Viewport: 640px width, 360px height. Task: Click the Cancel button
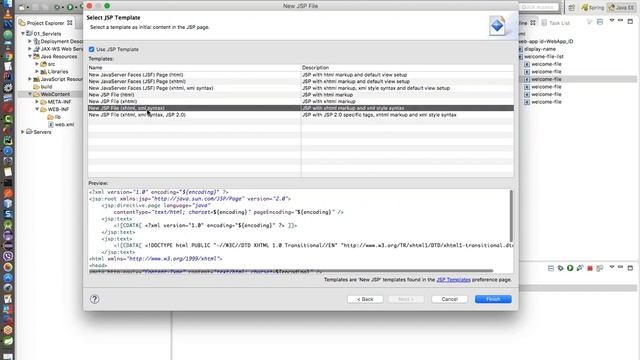449,299
